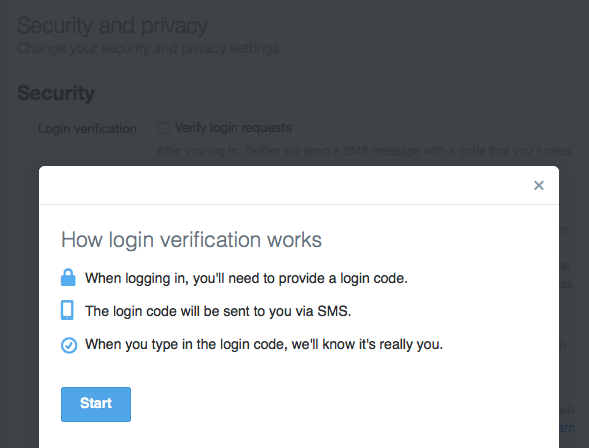Toggle the Verify login requests checkbox
The height and width of the screenshot is (448, 589).
click(x=164, y=128)
